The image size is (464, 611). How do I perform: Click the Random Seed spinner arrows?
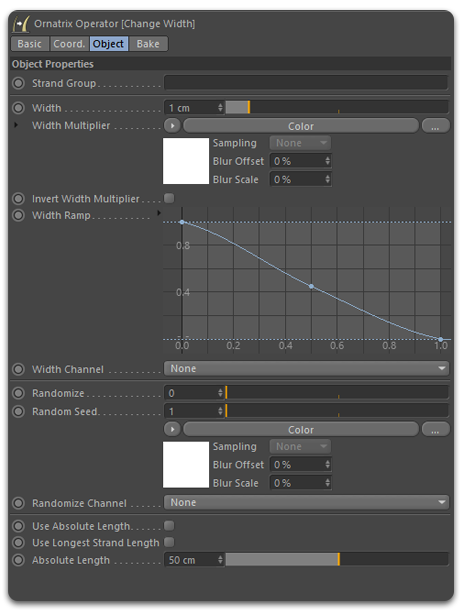pyautogui.click(x=221, y=411)
